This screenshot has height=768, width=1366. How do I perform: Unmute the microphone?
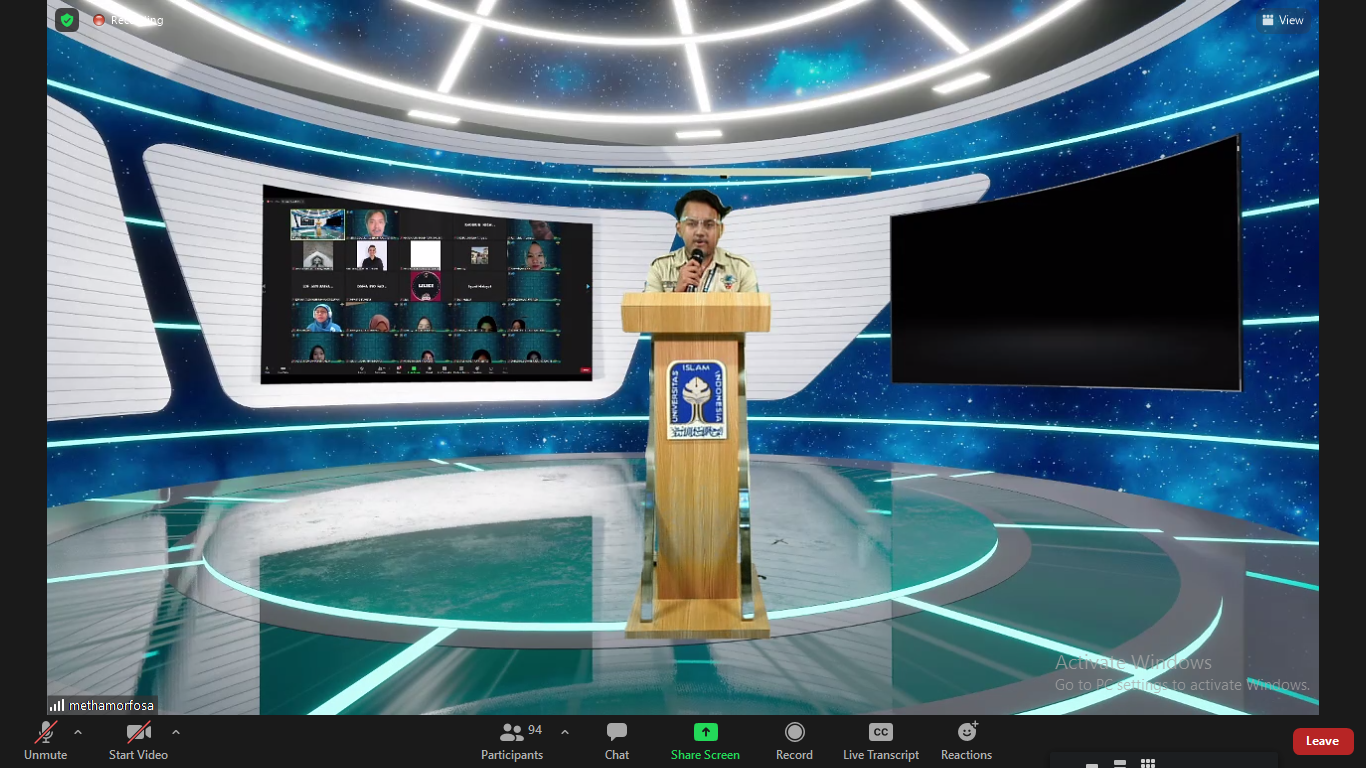pyautogui.click(x=46, y=741)
